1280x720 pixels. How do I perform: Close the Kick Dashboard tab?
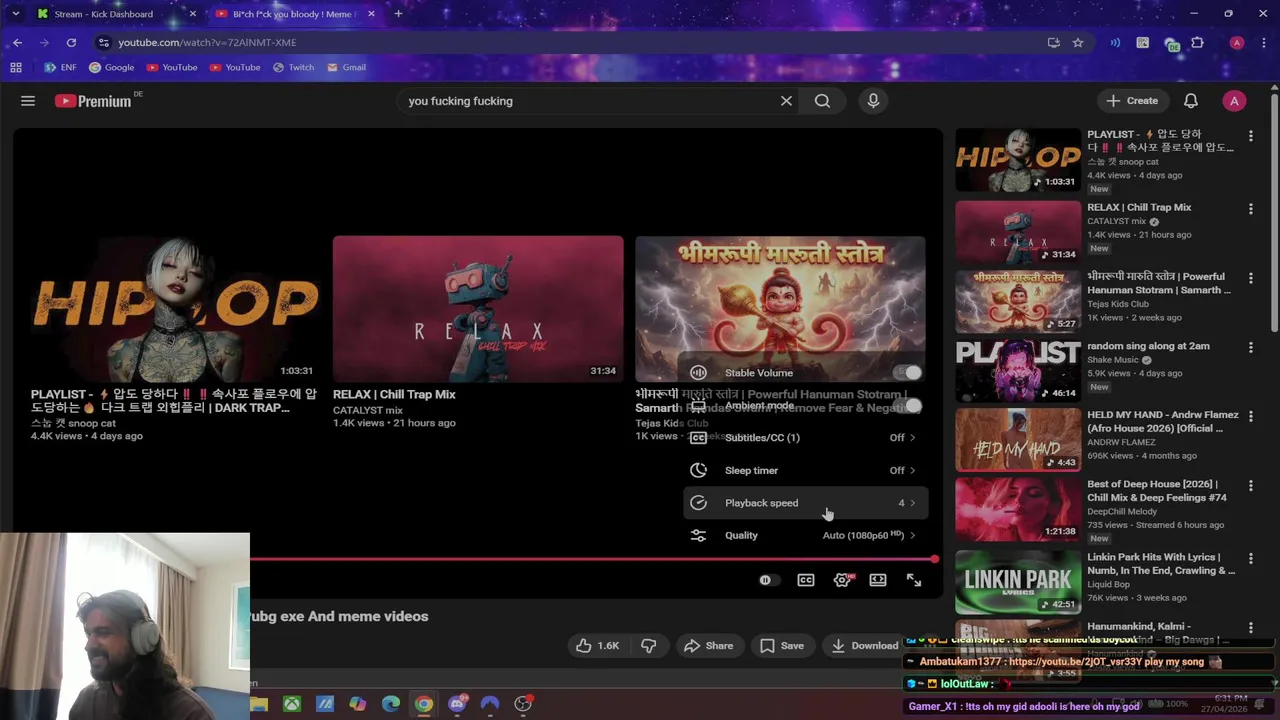pyautogui.click(x=192, y=14)
